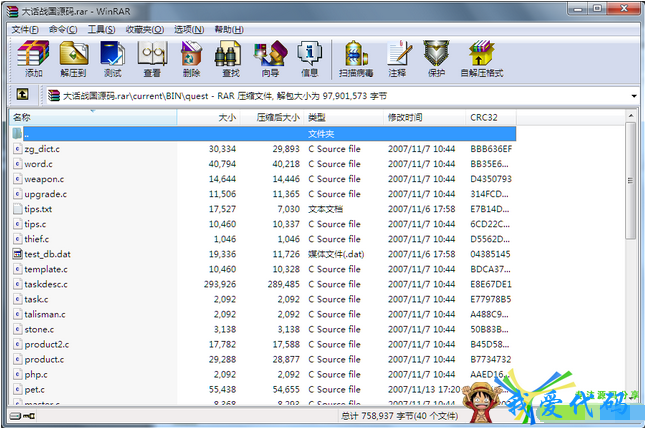Select the word.c file row

click(x=263, y=164)
